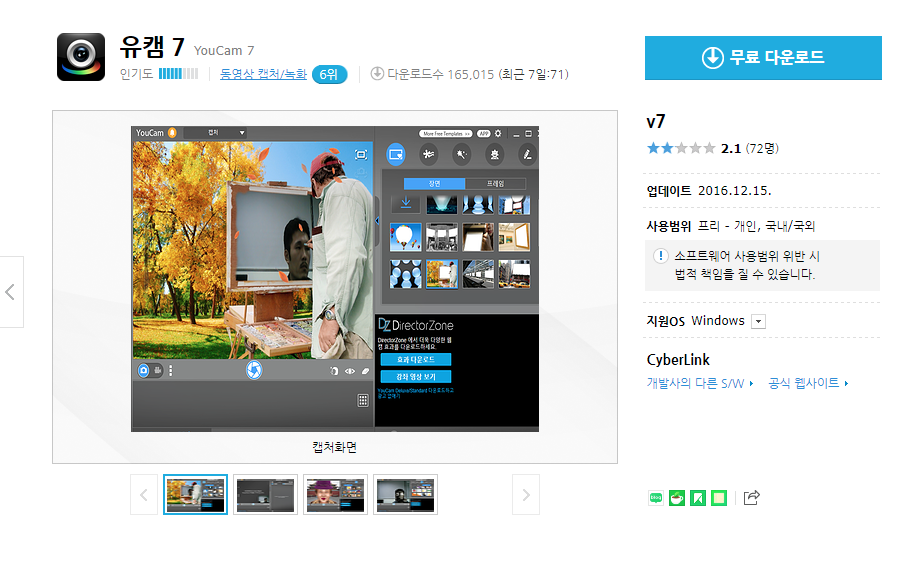
Task: Click the APP button in YouCam titlebar
Action: pyautogui.click(x=483, y=134)
